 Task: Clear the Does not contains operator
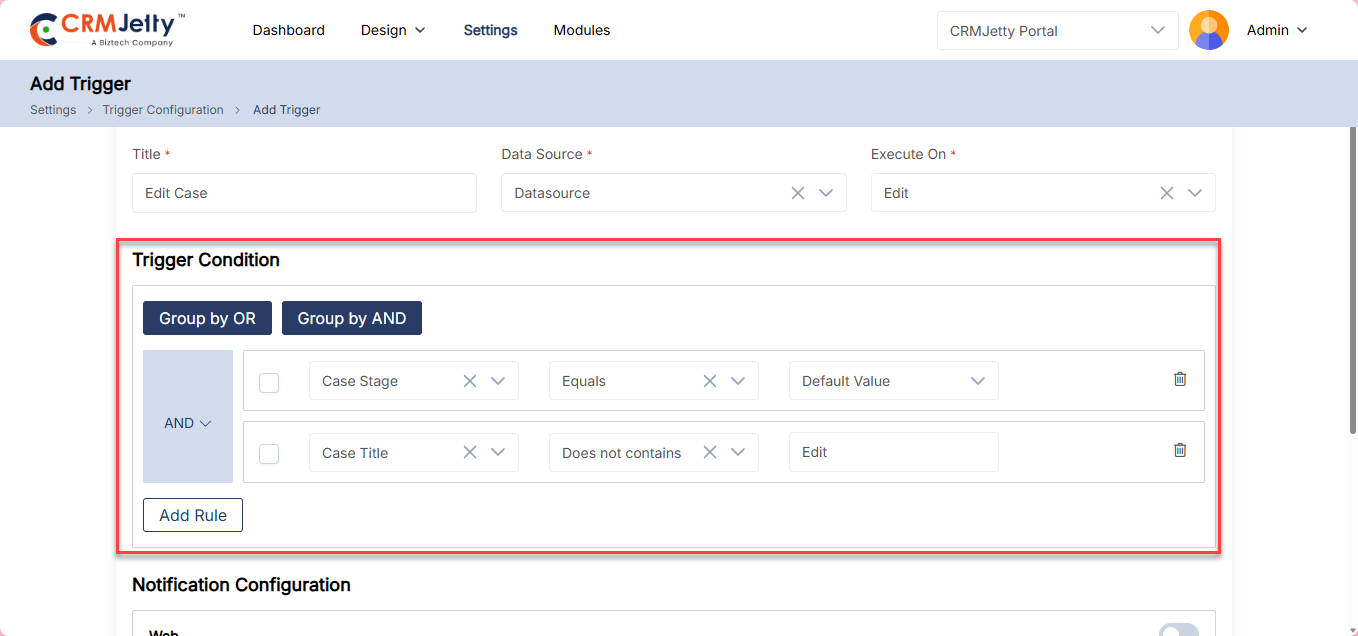coord(710,452)
